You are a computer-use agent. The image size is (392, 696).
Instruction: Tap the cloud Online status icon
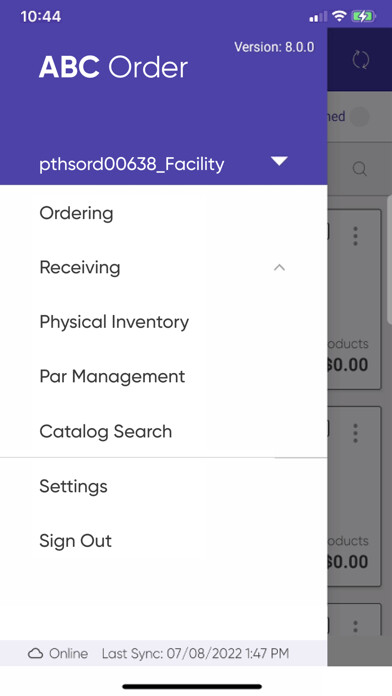click(36, 653)
